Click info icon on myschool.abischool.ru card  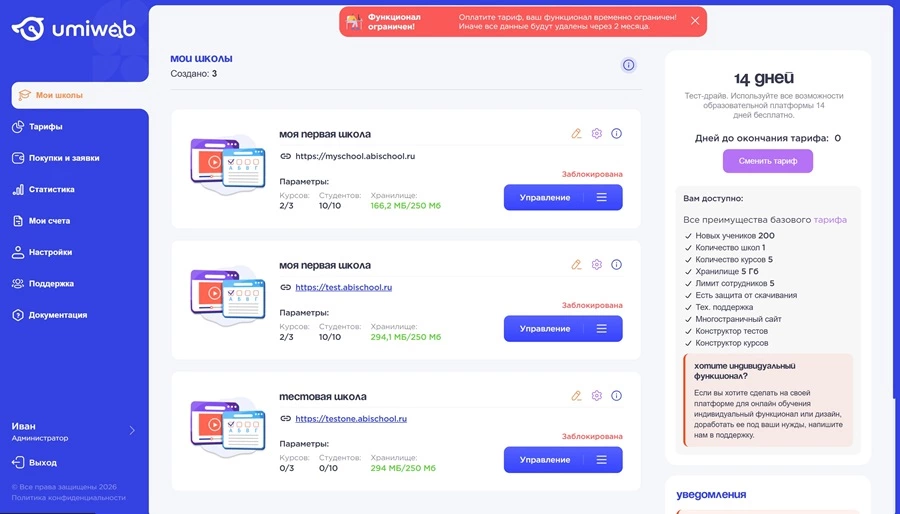617,134
